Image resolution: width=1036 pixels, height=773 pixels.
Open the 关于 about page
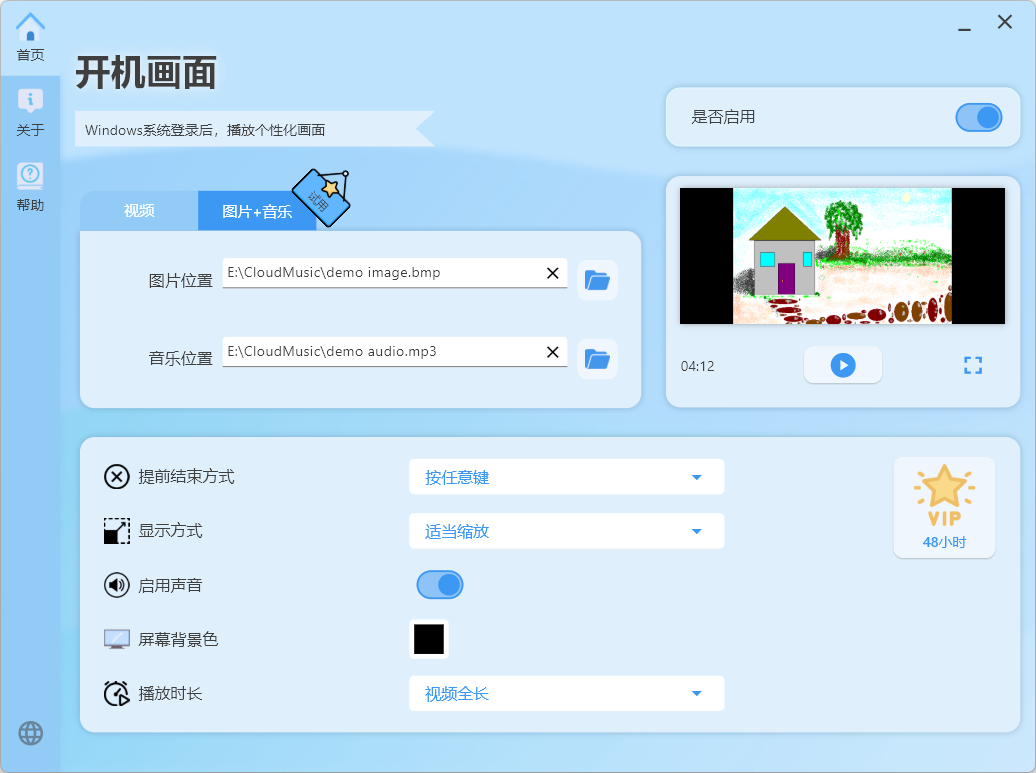point(30,112)
